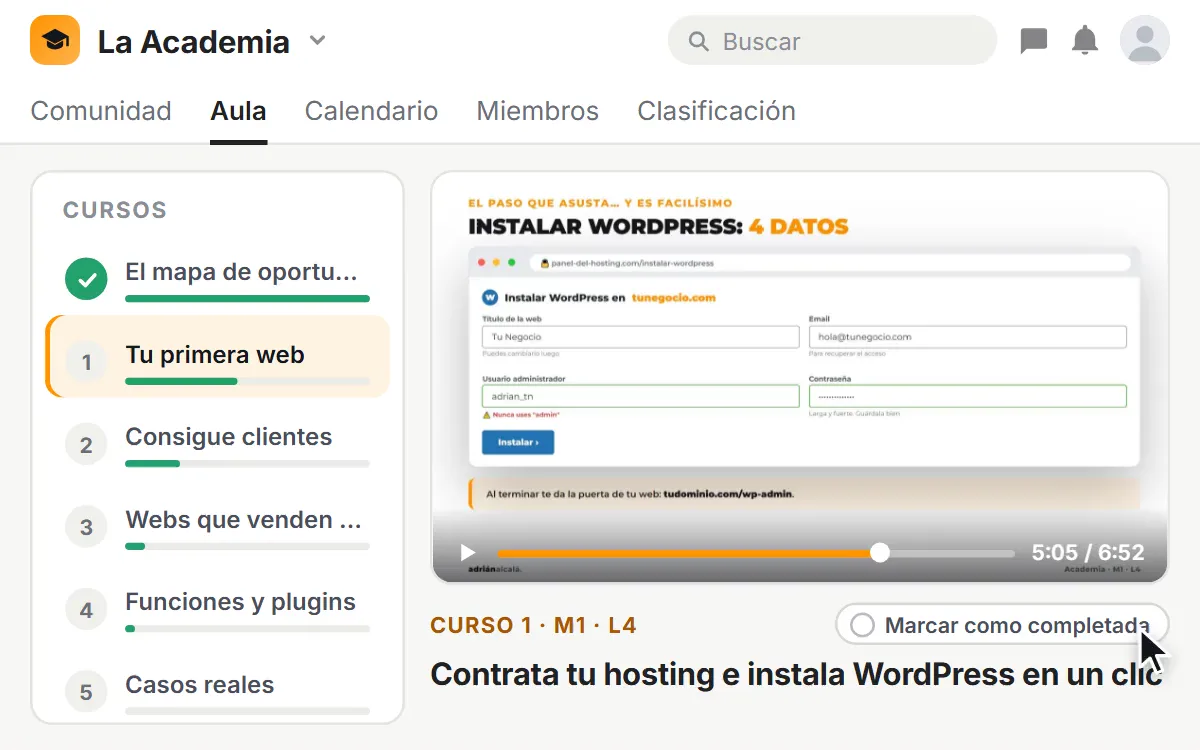Switch to the Comunidad tab
The image size is (1200, 750).
(101, 111)
